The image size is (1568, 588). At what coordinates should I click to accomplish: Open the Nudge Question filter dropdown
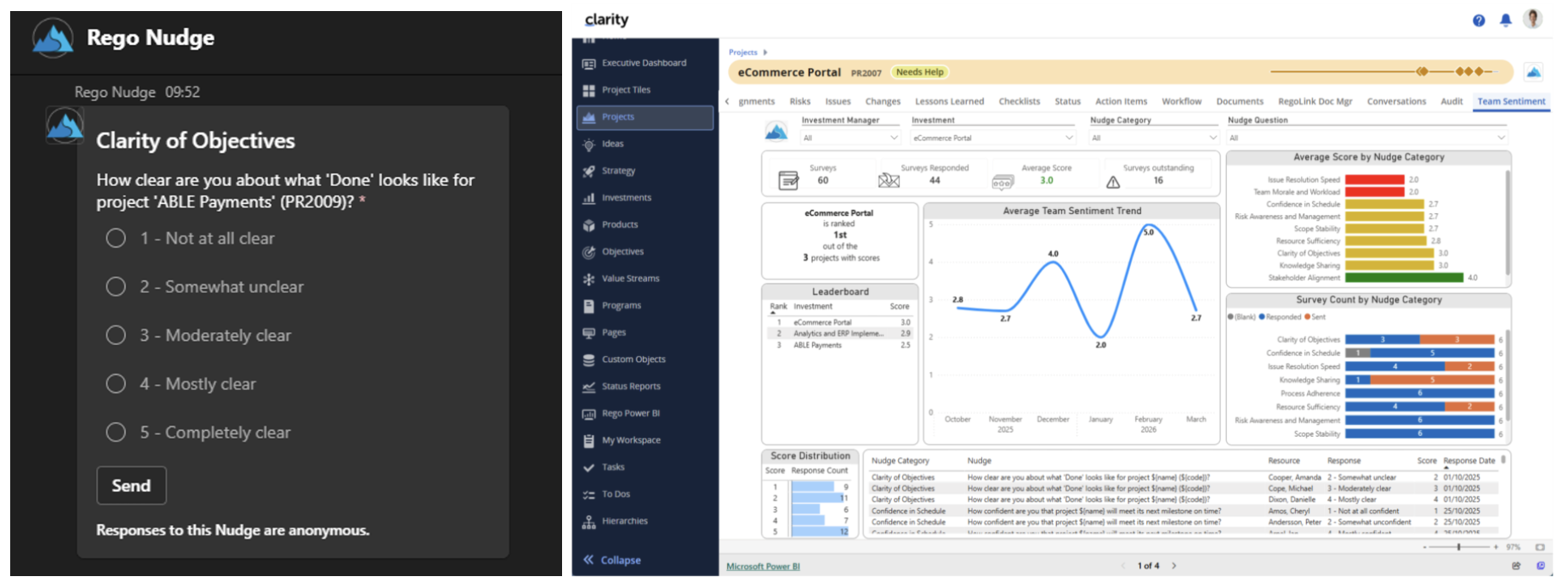click(x=1366, y=138)
